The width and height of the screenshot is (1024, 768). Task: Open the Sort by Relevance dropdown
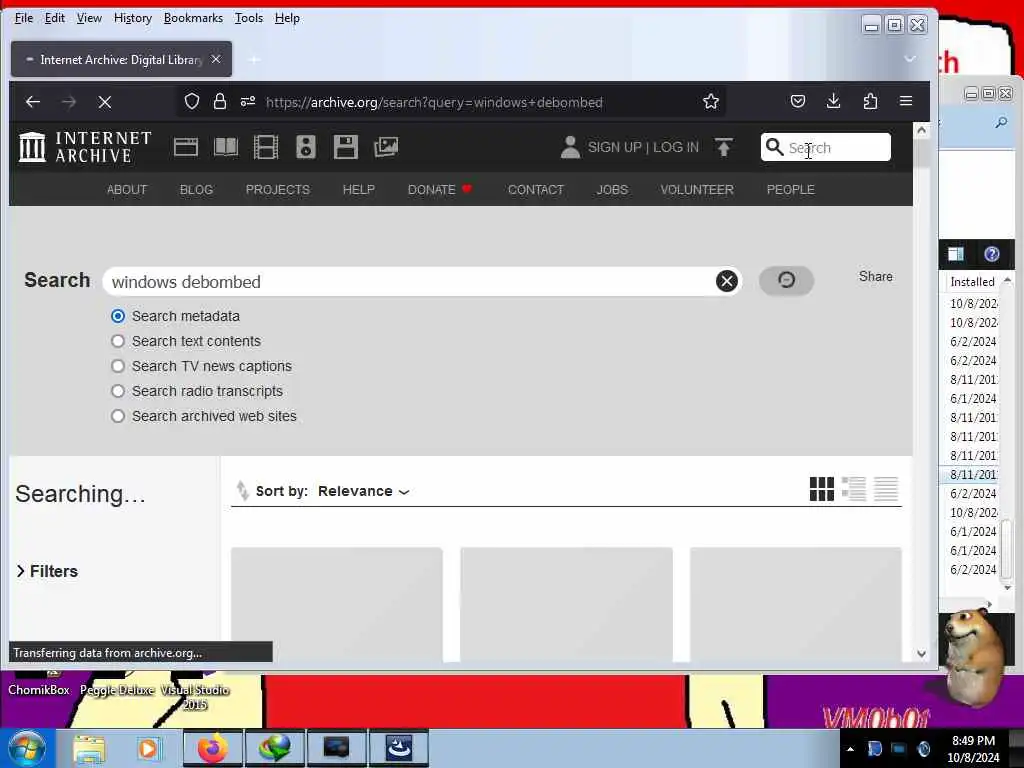[364, 491]
